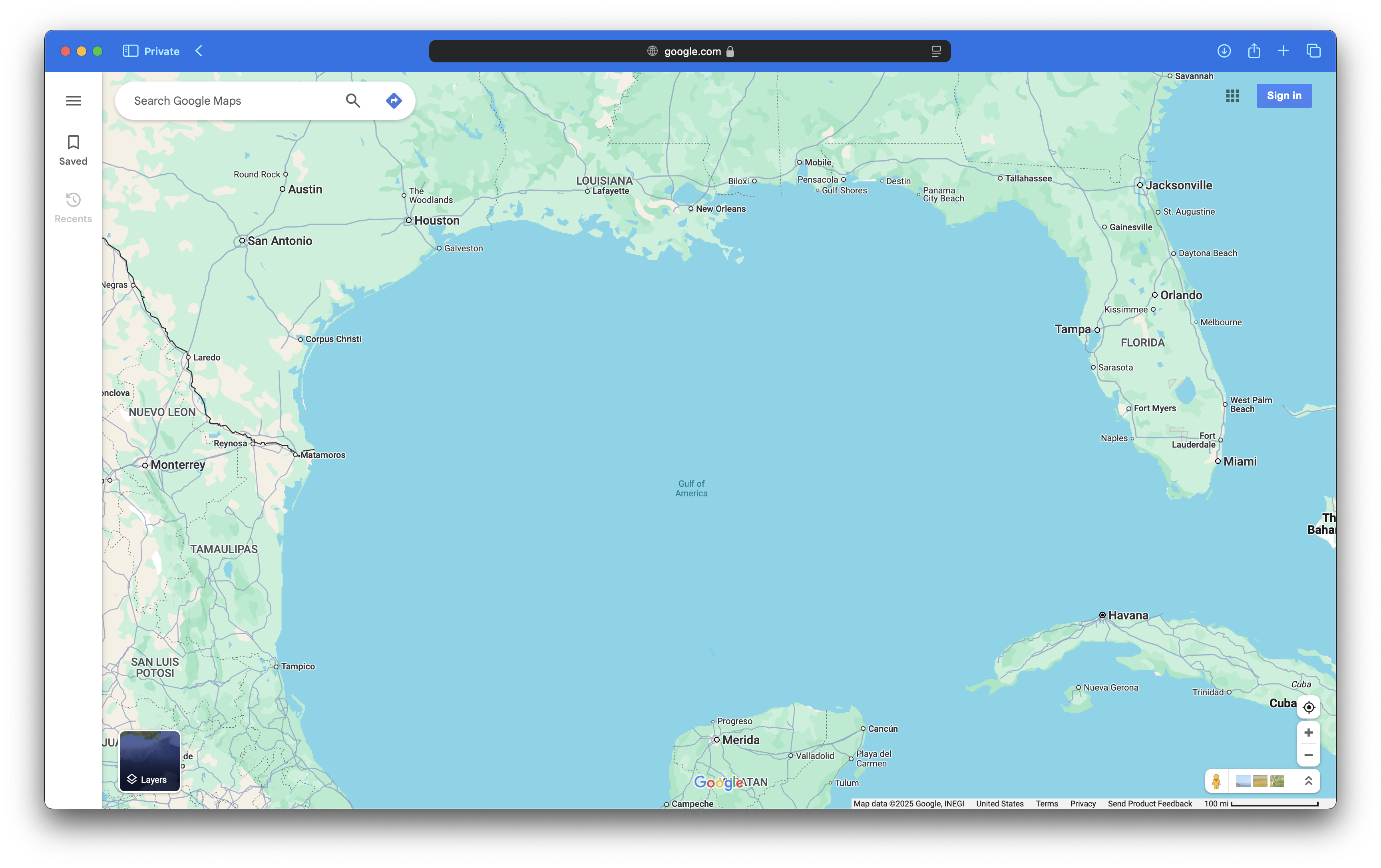Click the Search Google Maps input field
Screen dimensions: 1381x868
(x=229, y=101)
